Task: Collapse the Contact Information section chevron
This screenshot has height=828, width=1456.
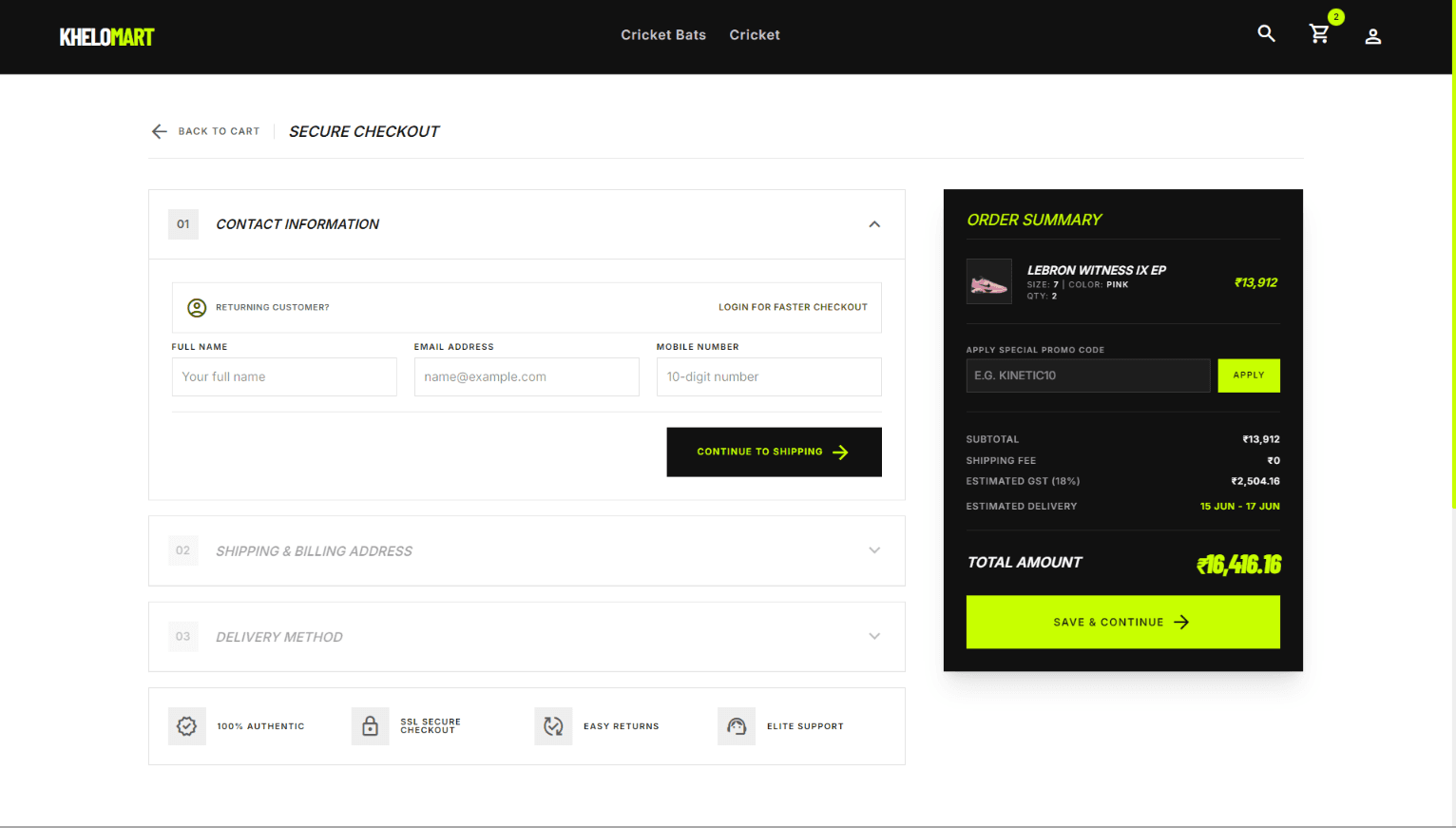Action: tap(874, 224)
